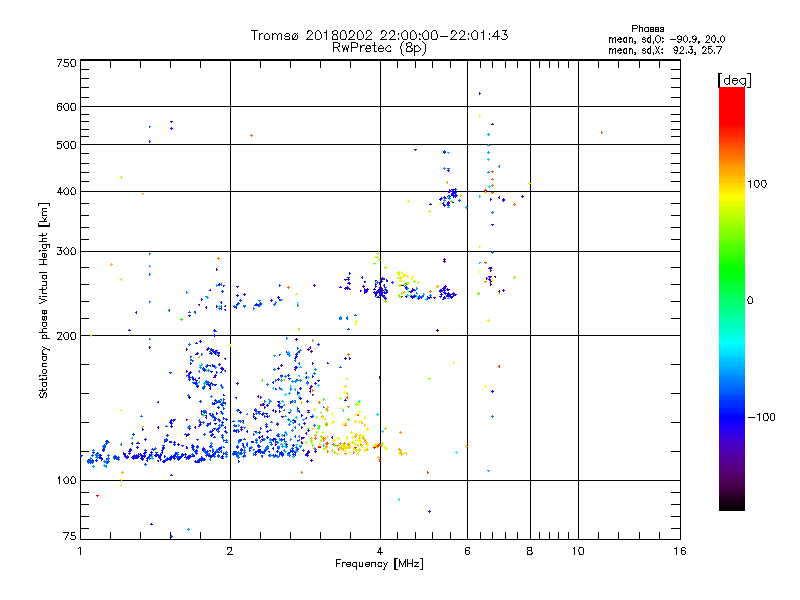Screen dimensions: 800x600
Task: Click the black bottom of the phase colorbar
Action: 732,503
